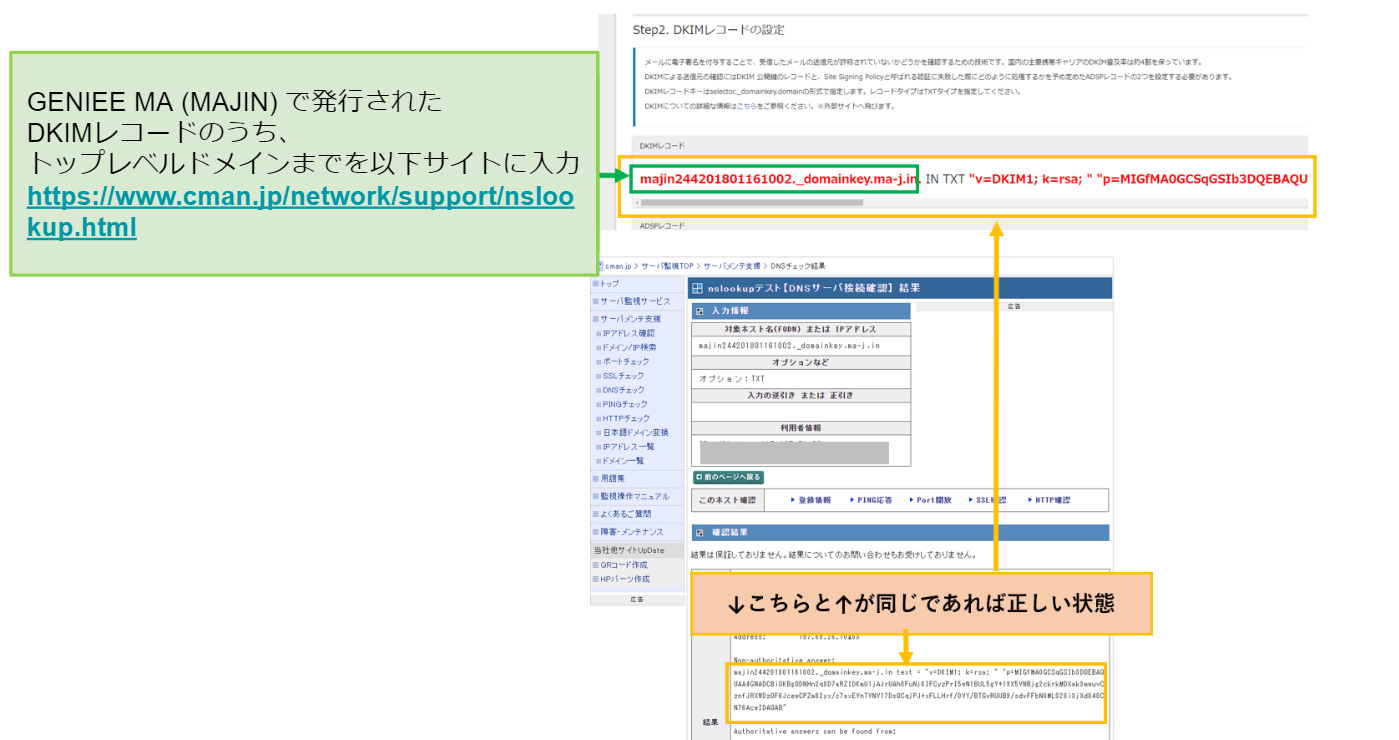The width and height of the screenshot is (1399, 740).
Task: Click the DKIM record horizontal scrollbar
Action: point(752,202)
